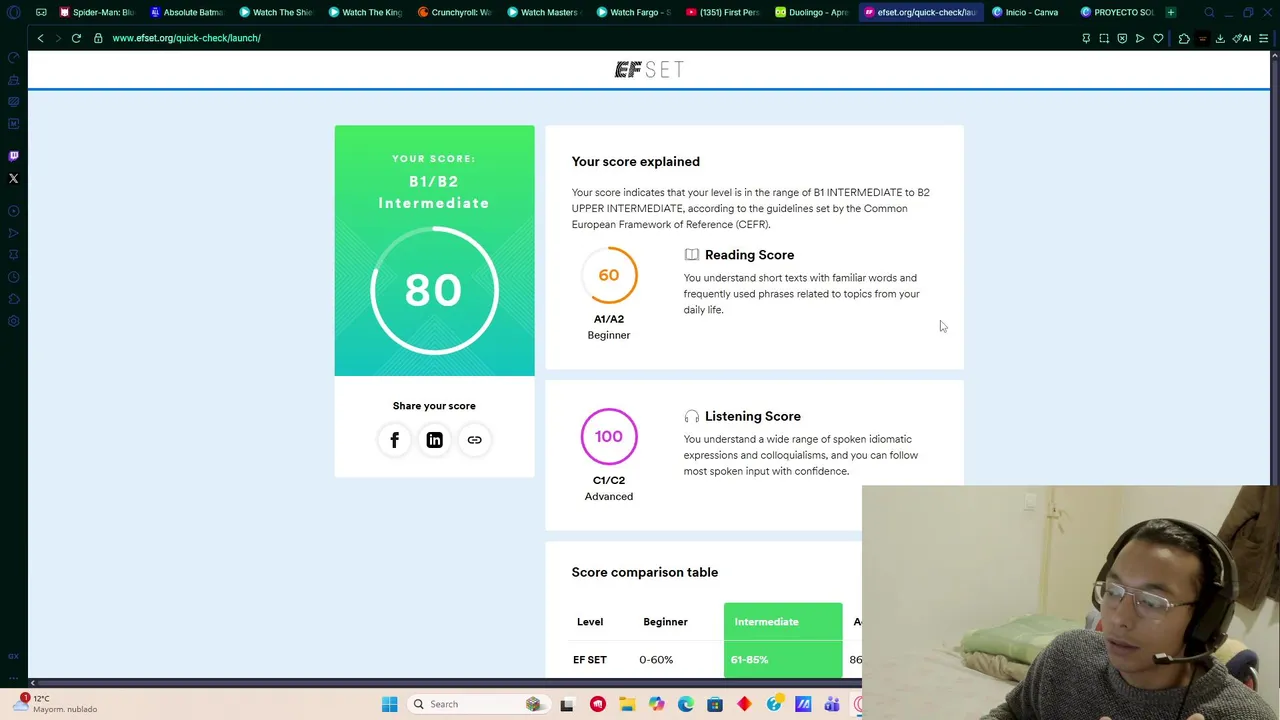Click the Intermediate column header
This screenshot has width=1280, height=720.
(x=783, y=622)
